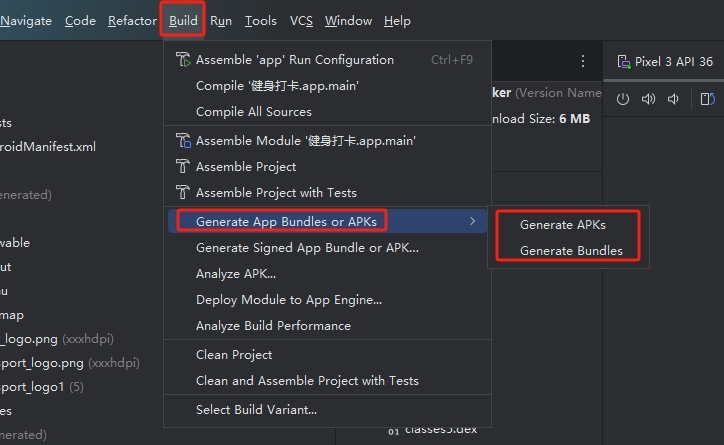The width and height of the screenshot is (724, 445).
Task: Click the emulator volume down icon
Action: tap(673, 99)
